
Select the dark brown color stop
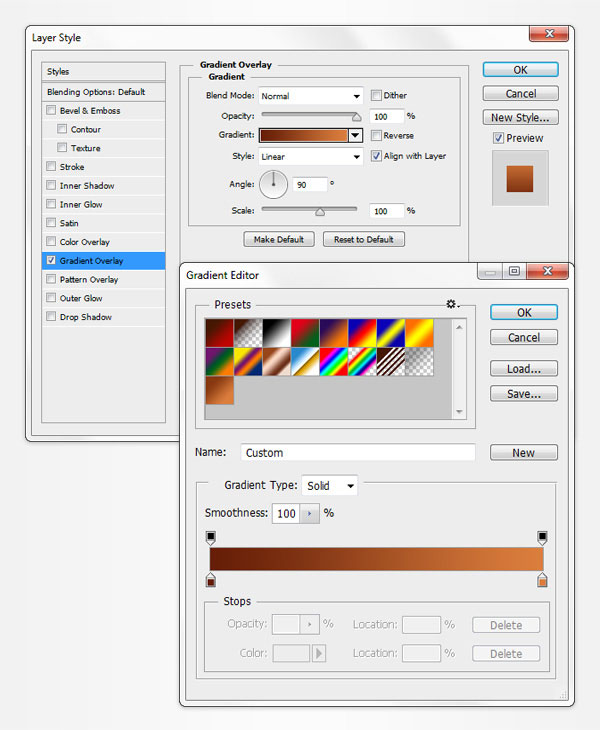tap(211, 580)
